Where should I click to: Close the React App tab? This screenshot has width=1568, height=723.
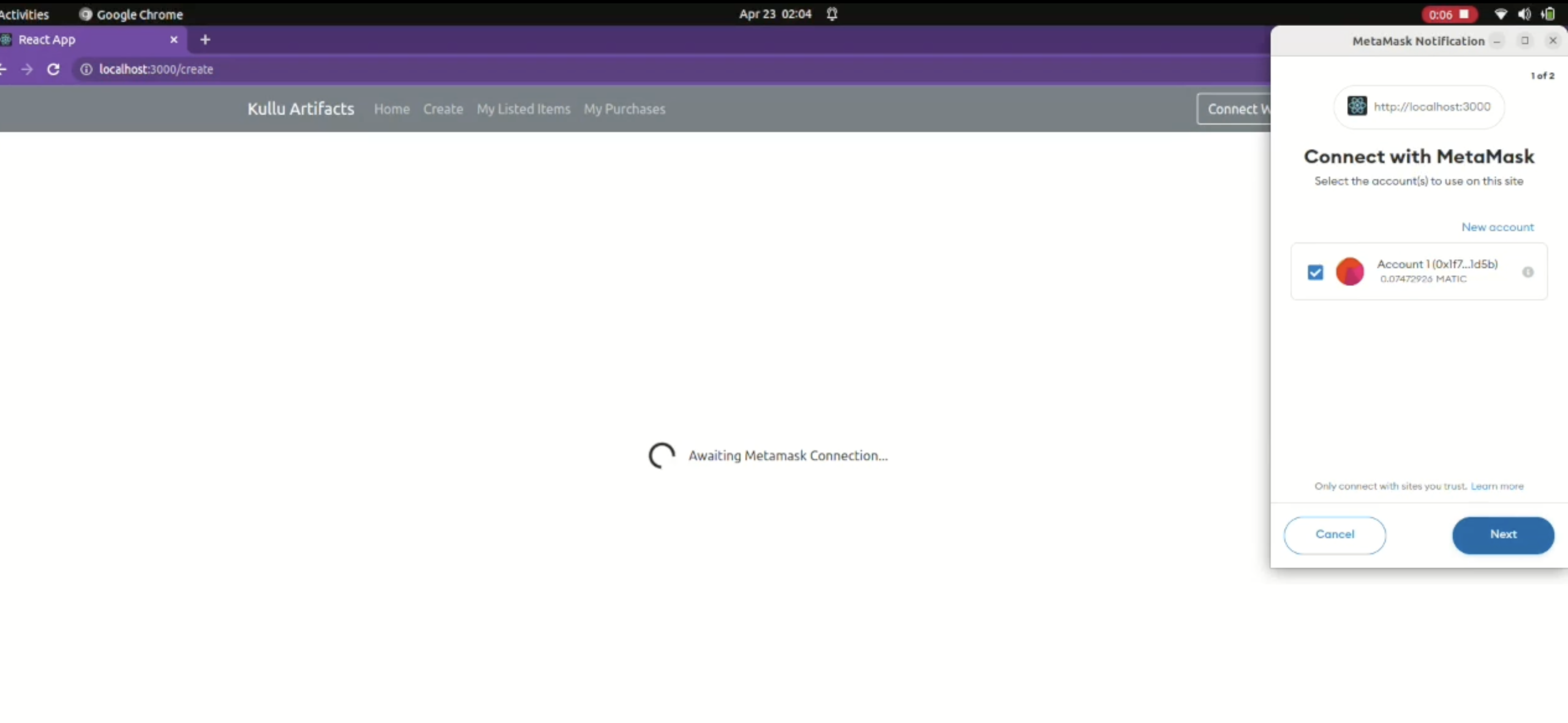click(173, 40)
